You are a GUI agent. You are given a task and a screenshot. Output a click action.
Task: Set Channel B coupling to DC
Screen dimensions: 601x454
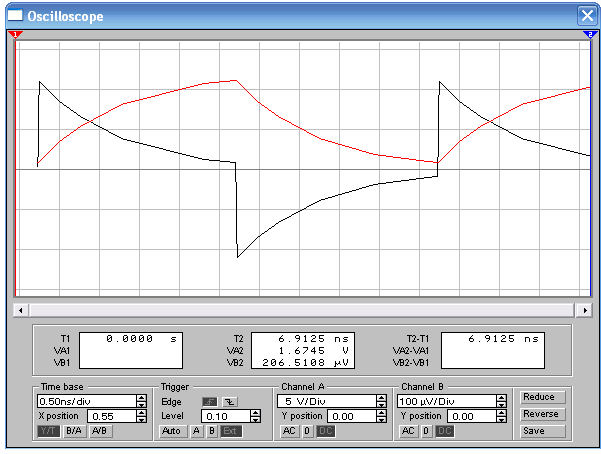click(x=445, y=431)
